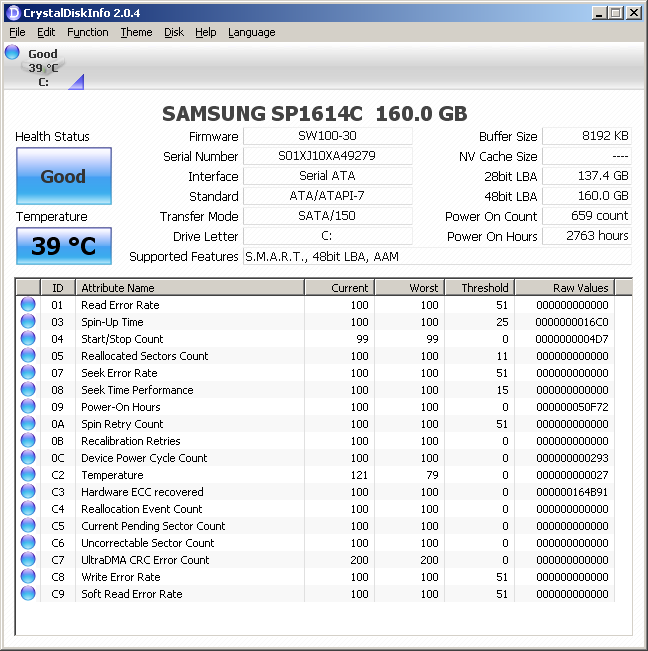
Task: Click the 659 count Power On Count value
Action: [x=587, y=216]
